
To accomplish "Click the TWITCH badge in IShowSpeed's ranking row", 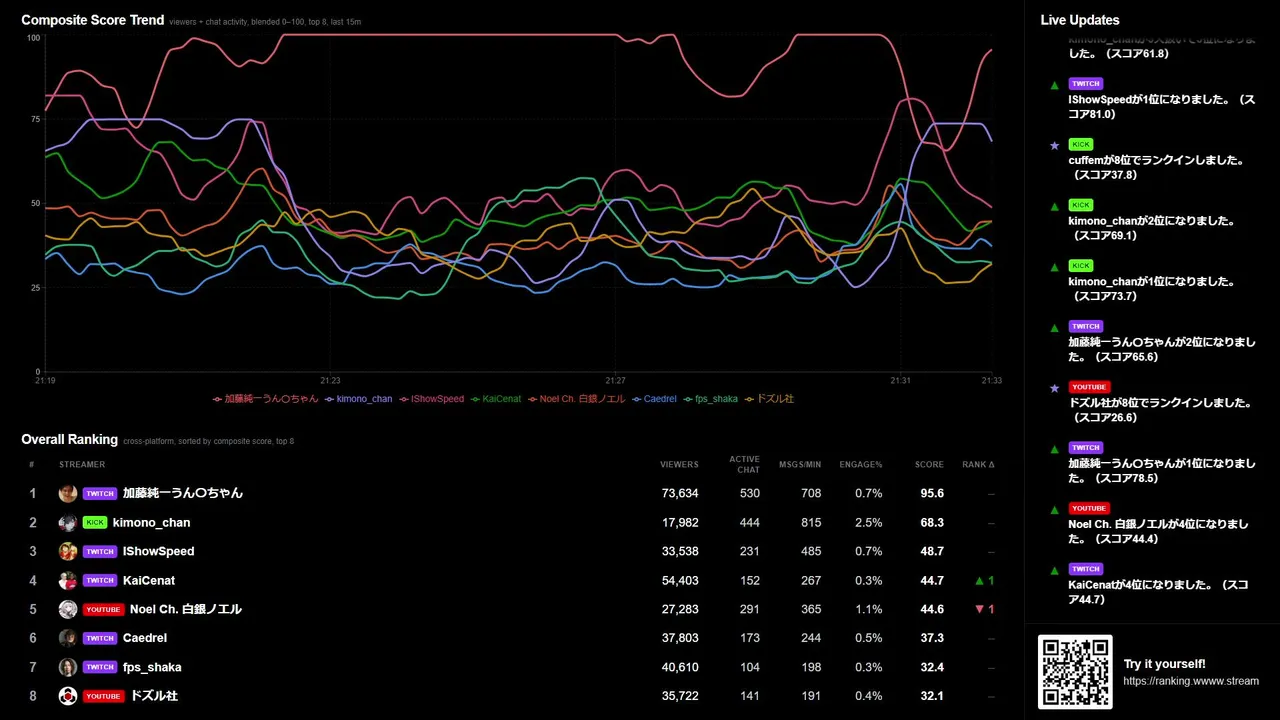I will pos(100,551).
